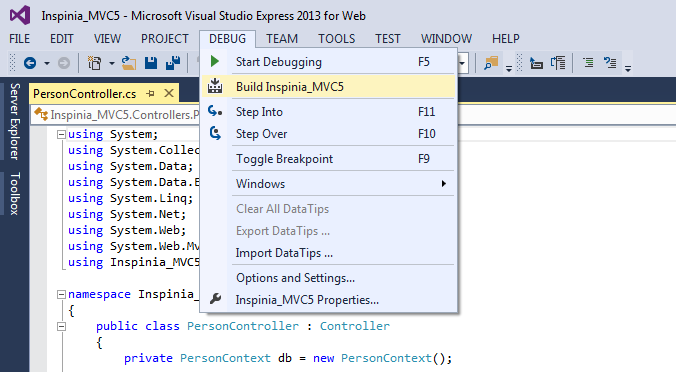Viewport: 676px width, 372px height.
Task: Click the wrench icon beside Inspinia_MVC5 Properties
Action: [215, 299]
